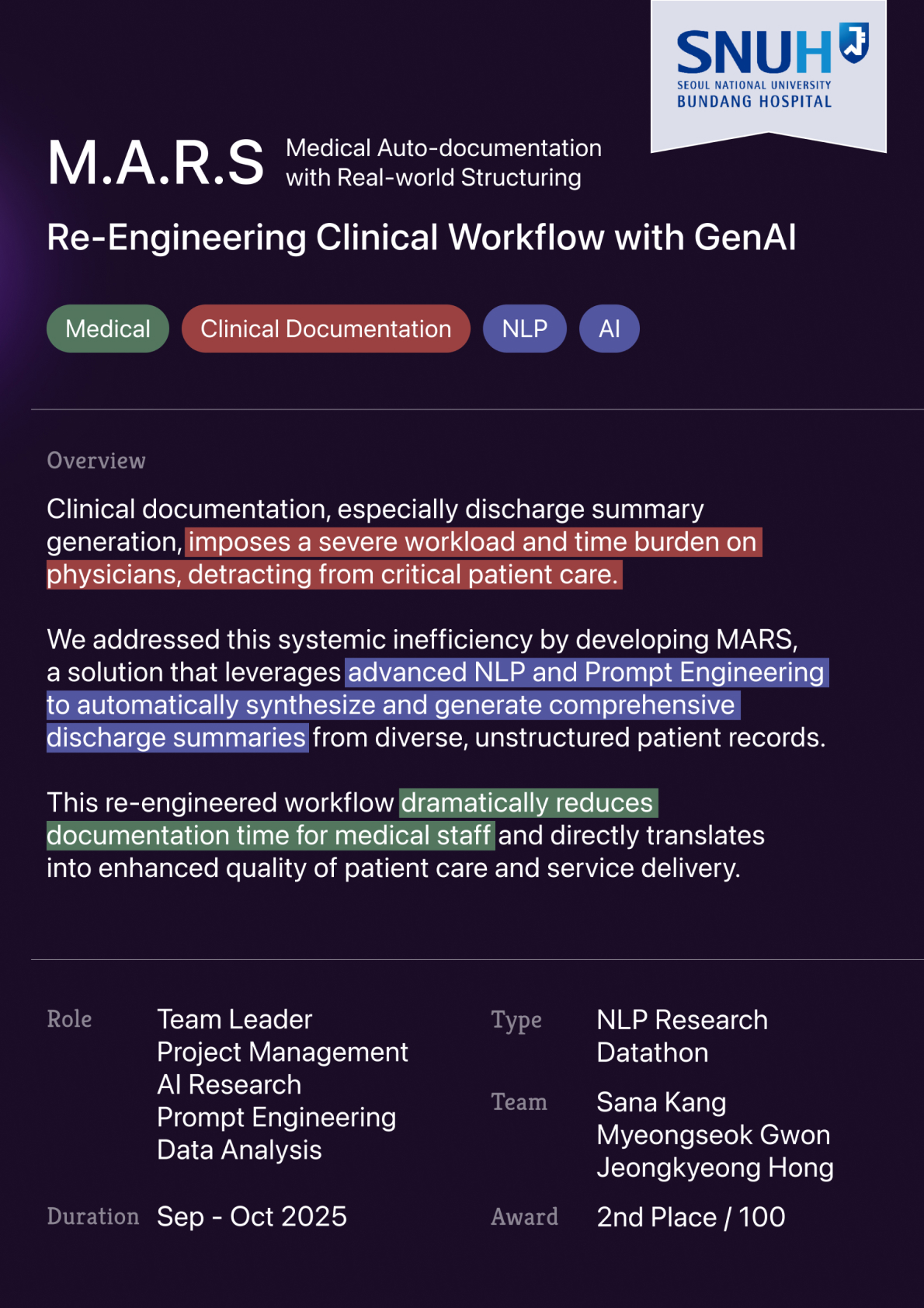Click the shield emblem beside SNUH
The image size is (924, 1308).
[854, 43]
